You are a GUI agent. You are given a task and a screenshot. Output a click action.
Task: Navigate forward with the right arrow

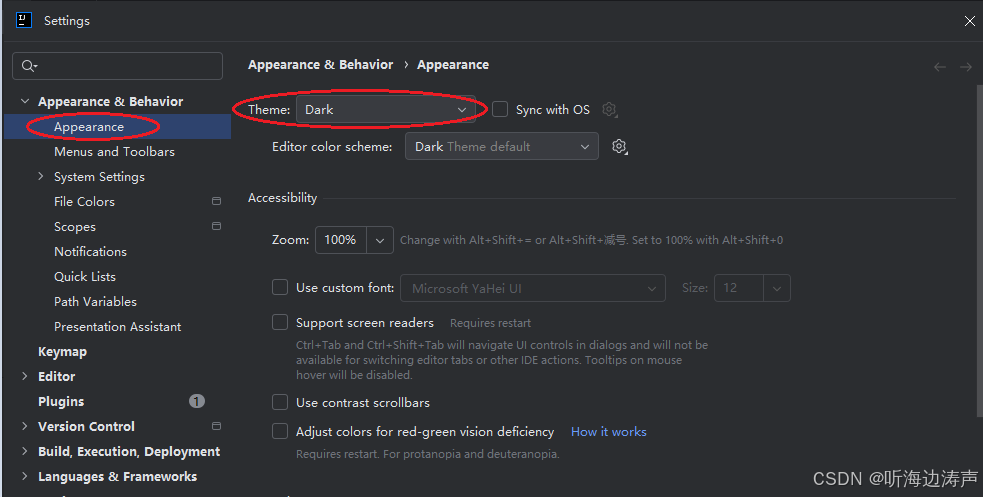point(965,67)
